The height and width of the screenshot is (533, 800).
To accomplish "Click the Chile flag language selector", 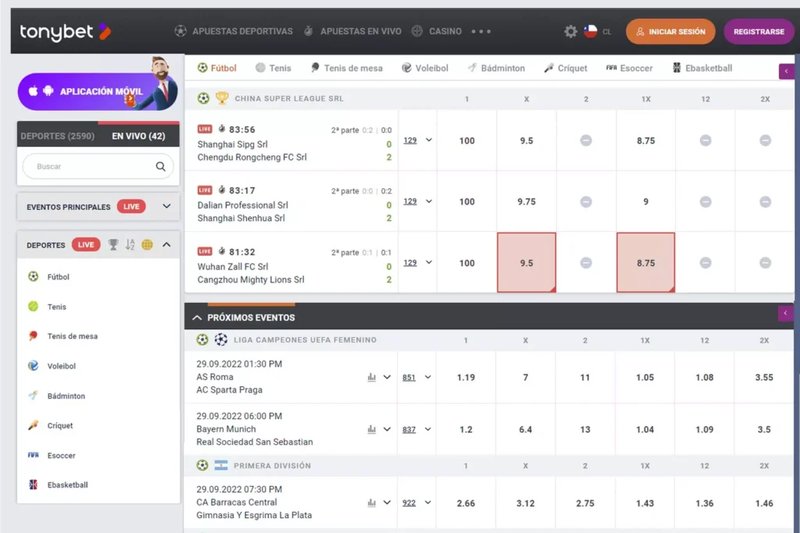I will pyautogui.click(x=591, y=32).
